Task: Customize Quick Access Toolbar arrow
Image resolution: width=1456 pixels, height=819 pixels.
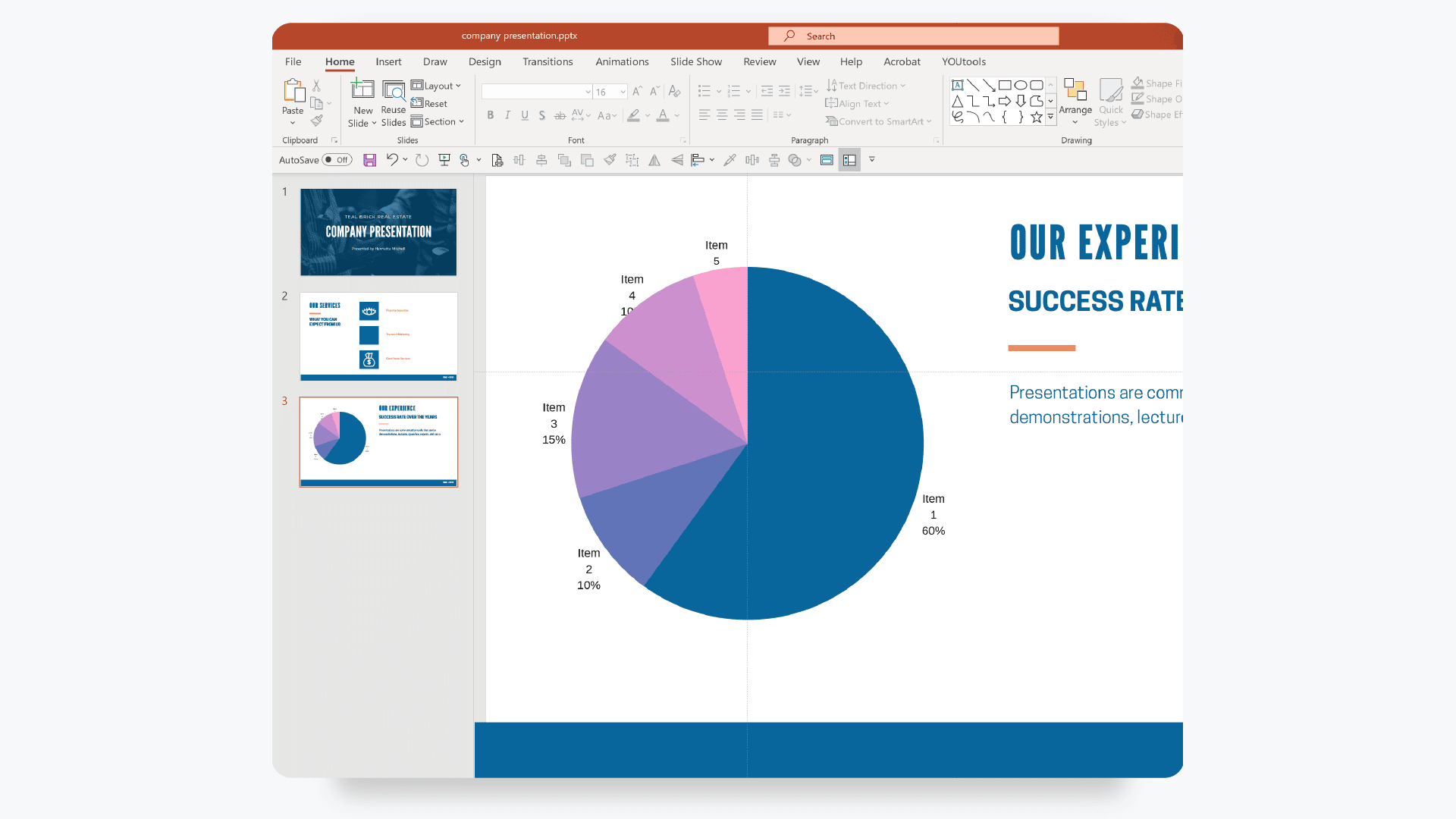Action: click(x=872, y=159)
